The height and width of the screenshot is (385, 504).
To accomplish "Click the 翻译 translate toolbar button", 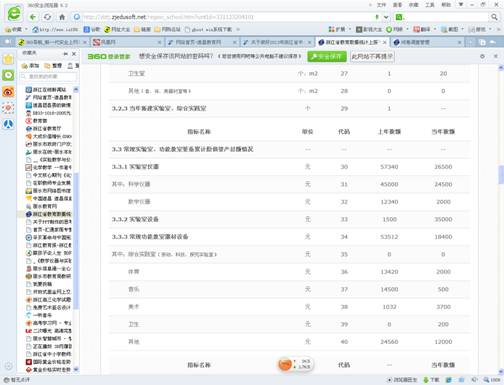I will point(422,29).
